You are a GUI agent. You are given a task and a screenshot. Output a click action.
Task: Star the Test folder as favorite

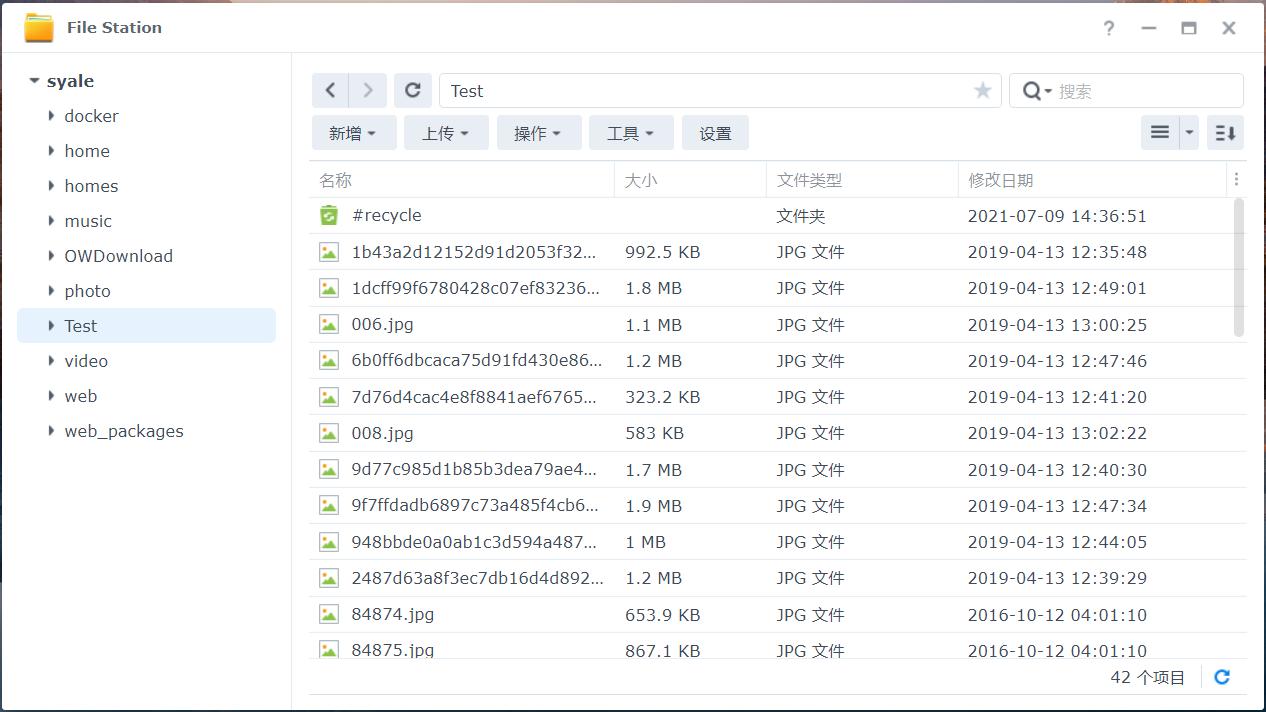point(982,90)
